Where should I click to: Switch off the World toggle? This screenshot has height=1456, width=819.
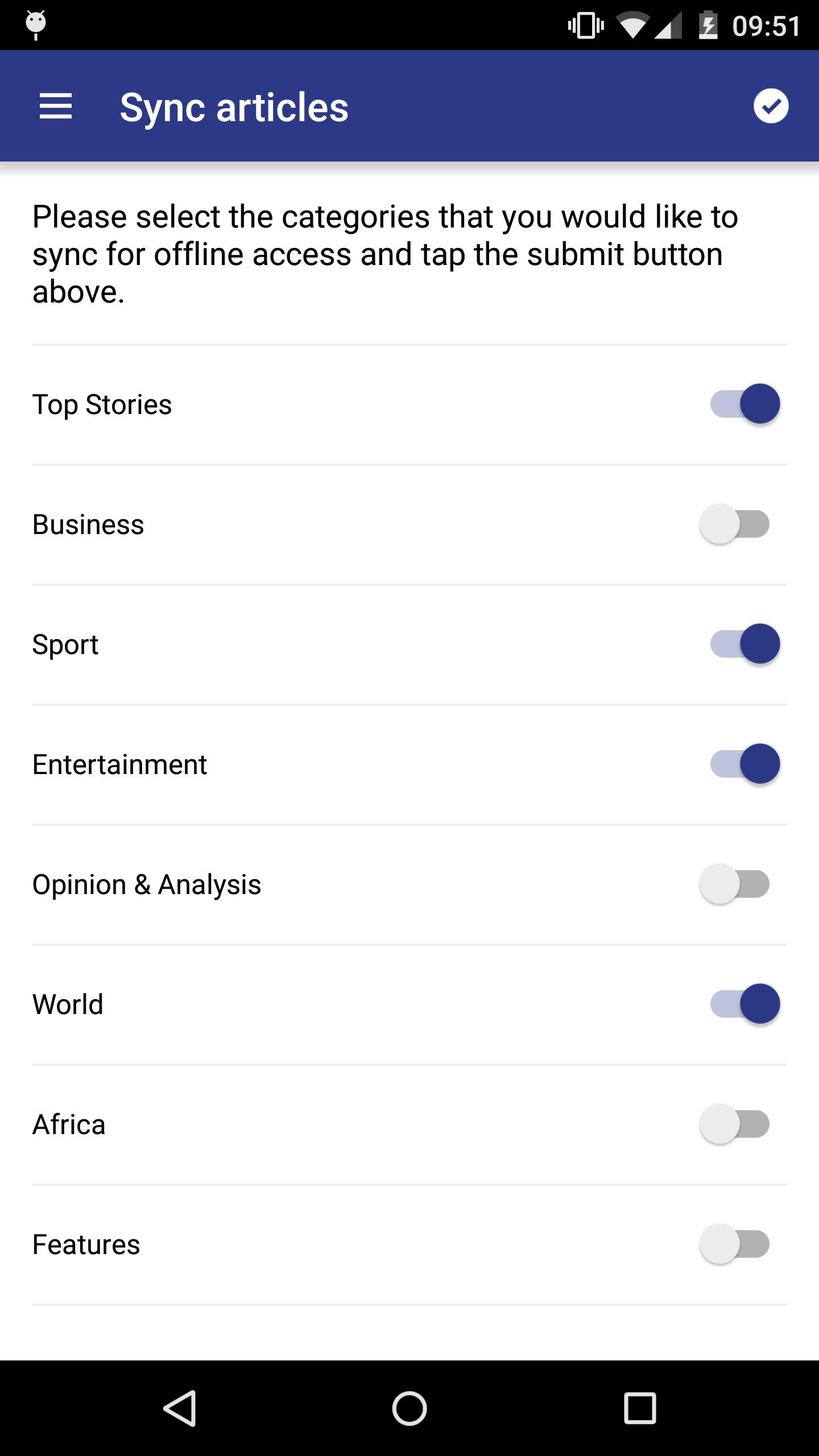[745, 1004]
